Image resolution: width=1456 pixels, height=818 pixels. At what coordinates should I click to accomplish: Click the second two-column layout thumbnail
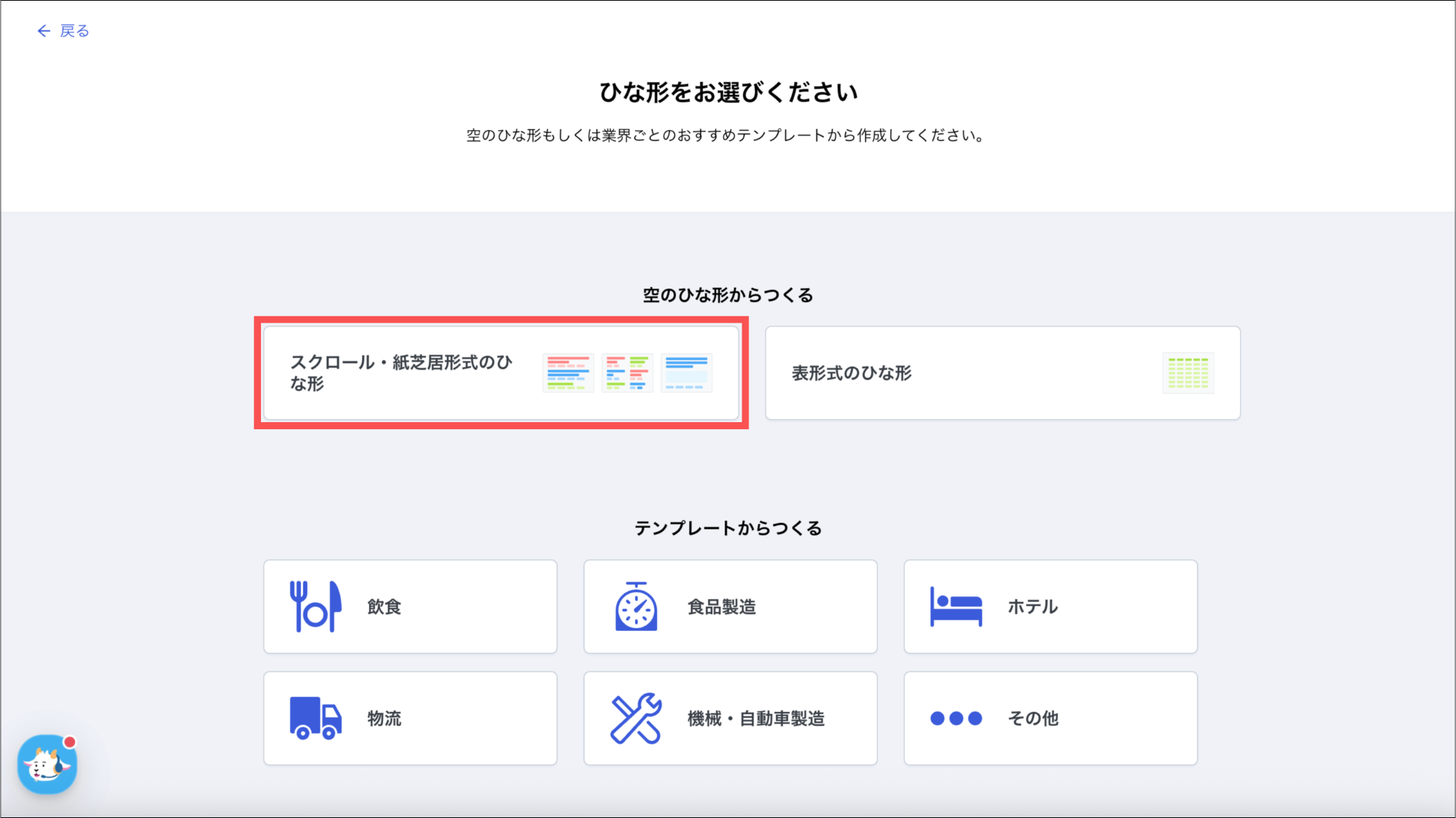point(626,372)
